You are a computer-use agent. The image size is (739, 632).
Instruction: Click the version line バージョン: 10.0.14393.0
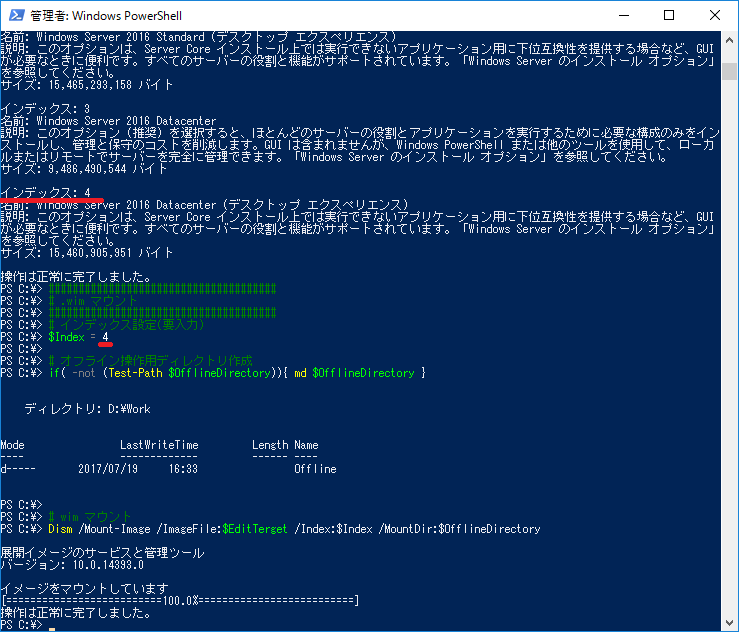72,565
